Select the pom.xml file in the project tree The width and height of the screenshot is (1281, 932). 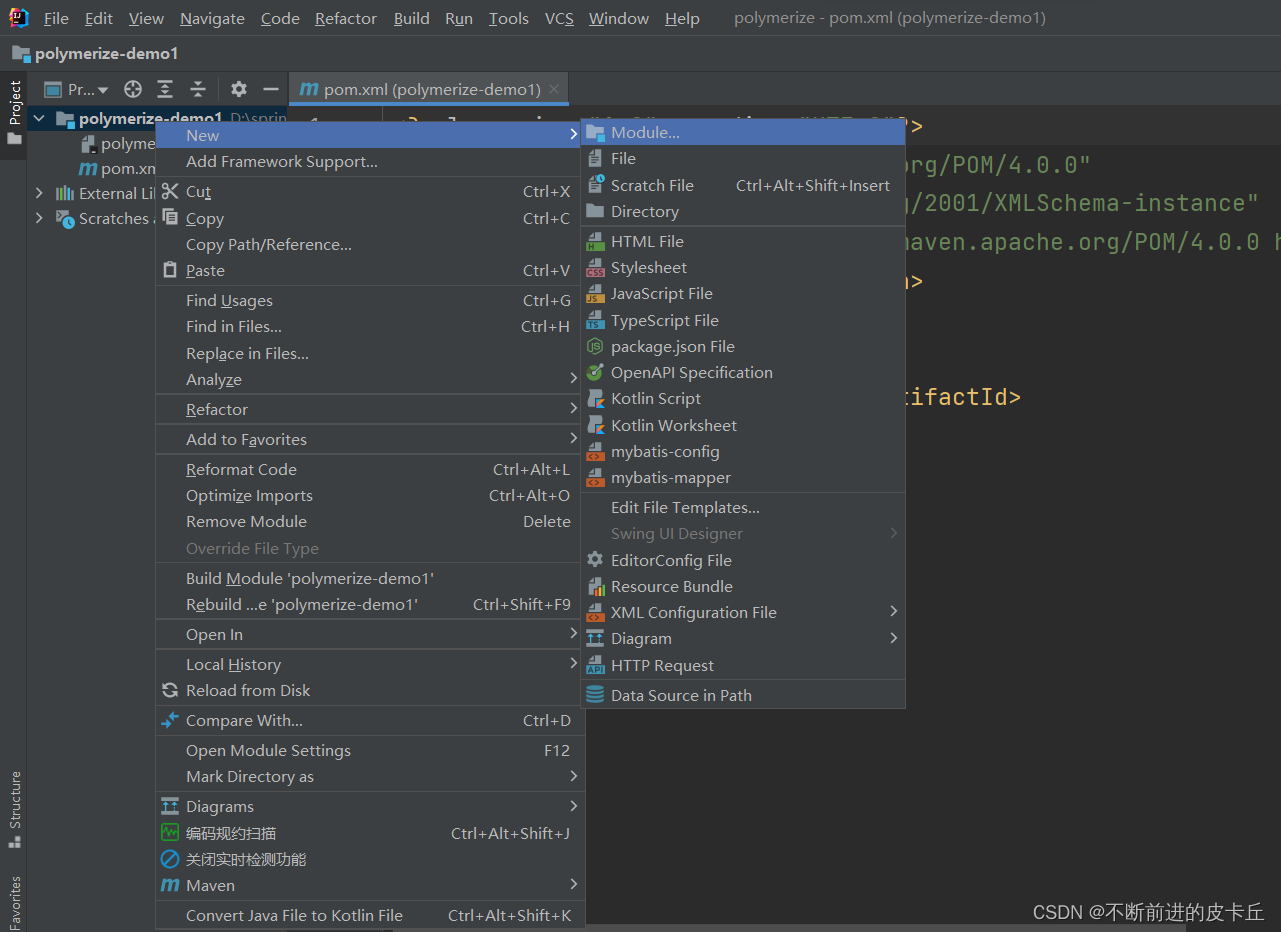118,169
